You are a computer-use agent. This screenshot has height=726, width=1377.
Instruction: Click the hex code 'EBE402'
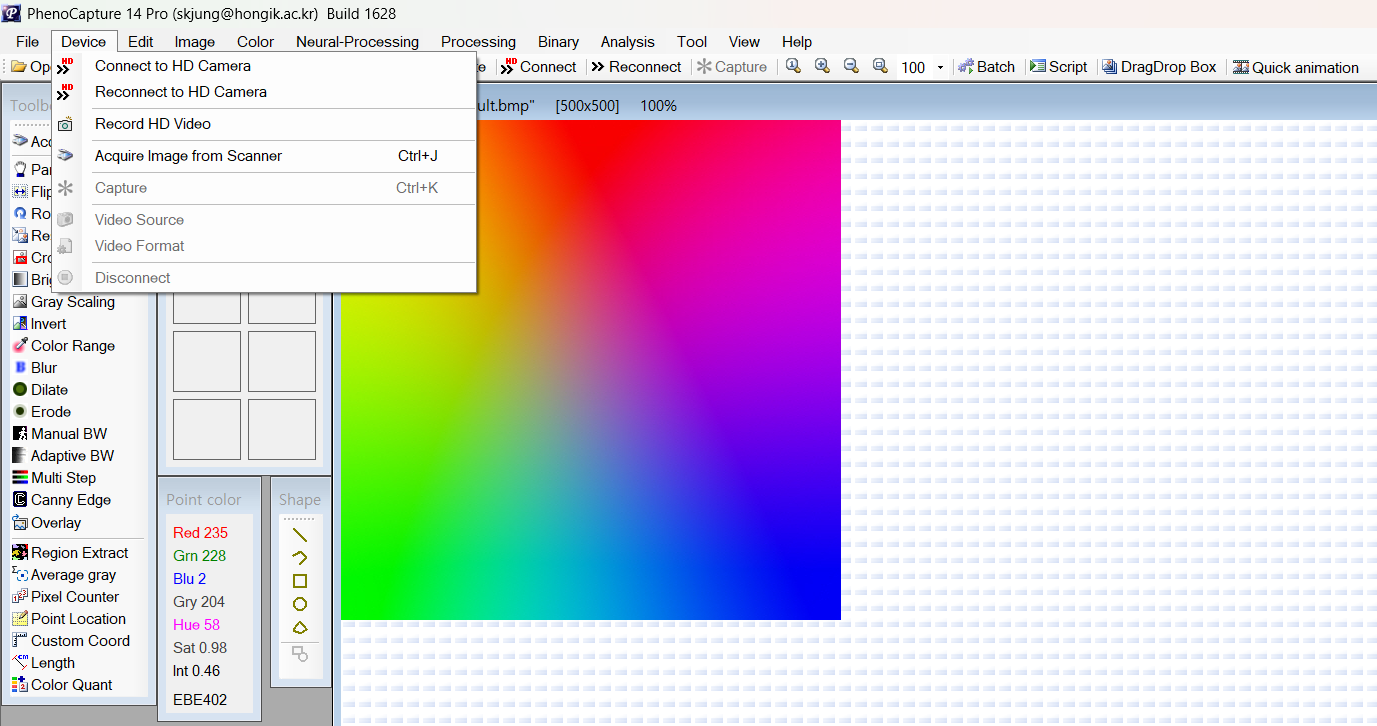[200, 700]
